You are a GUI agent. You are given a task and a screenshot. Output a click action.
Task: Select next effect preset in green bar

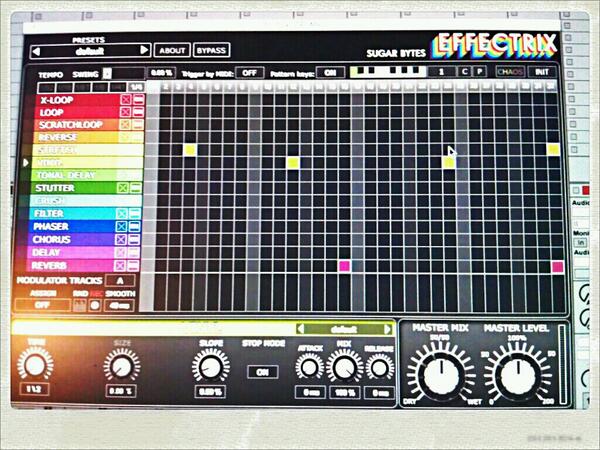[387, 329]
